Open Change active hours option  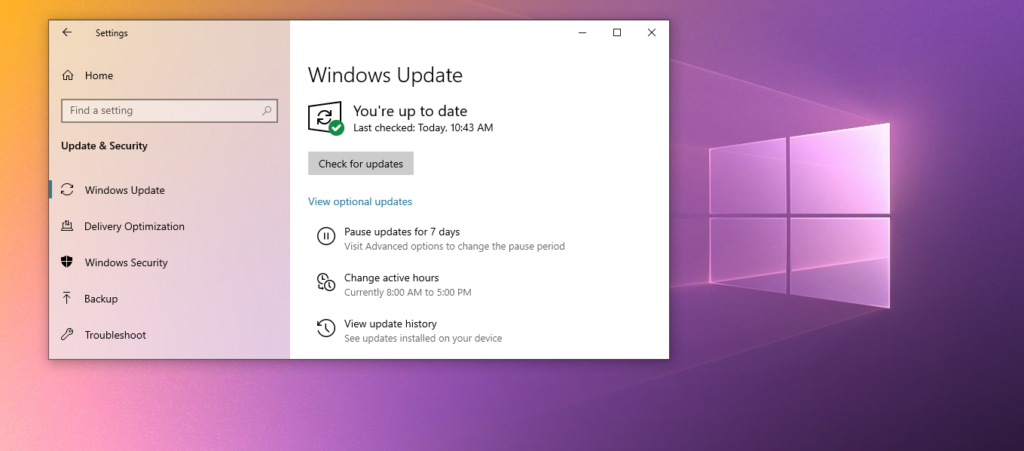coord(391,278)
